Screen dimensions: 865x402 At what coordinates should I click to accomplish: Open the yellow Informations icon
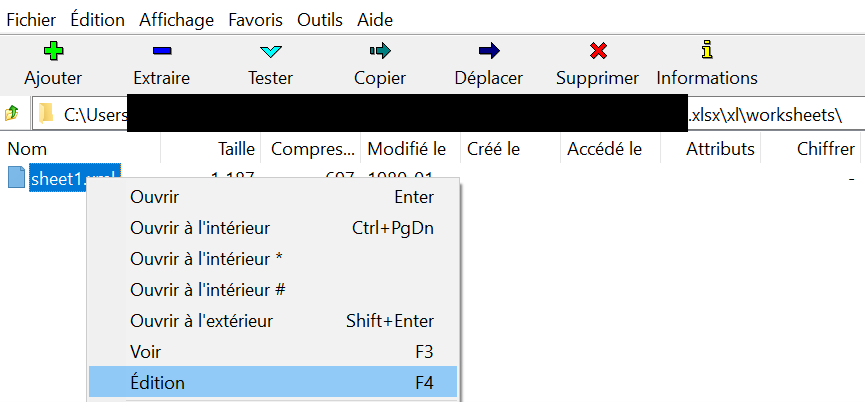pos(707,50)
